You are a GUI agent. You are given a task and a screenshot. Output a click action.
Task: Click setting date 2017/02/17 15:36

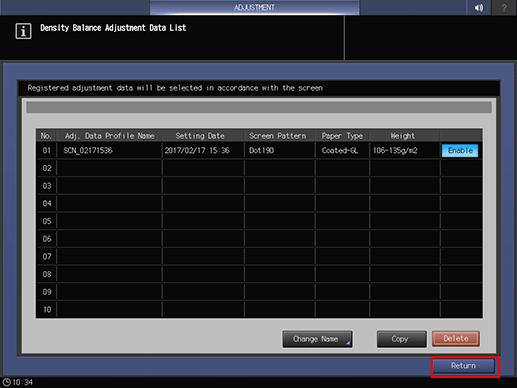(x=197, y=150)
